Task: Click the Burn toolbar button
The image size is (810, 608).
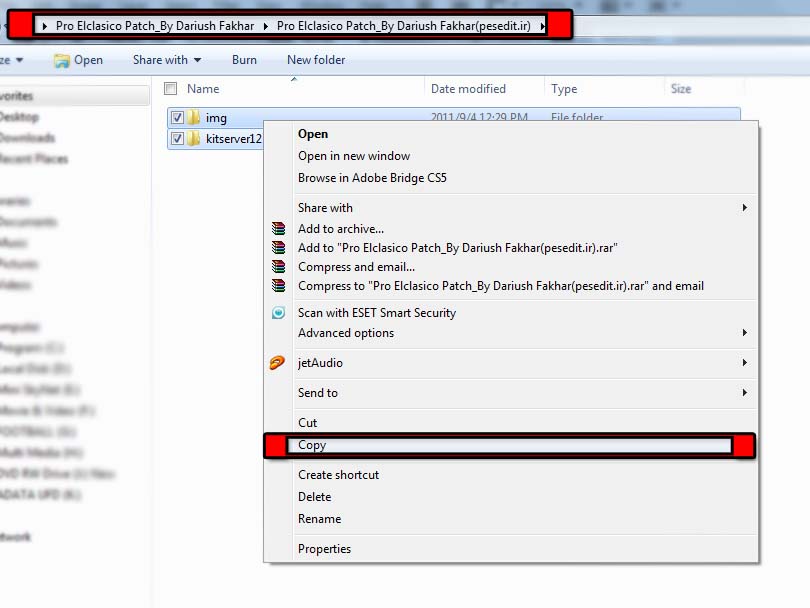Action: [244, 60]
